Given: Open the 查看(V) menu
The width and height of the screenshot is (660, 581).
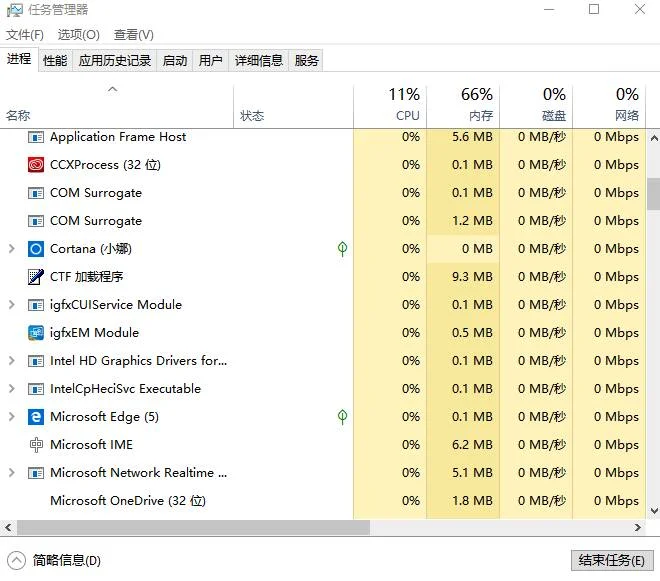Looking at the screenshot, I should coord(134,35).
